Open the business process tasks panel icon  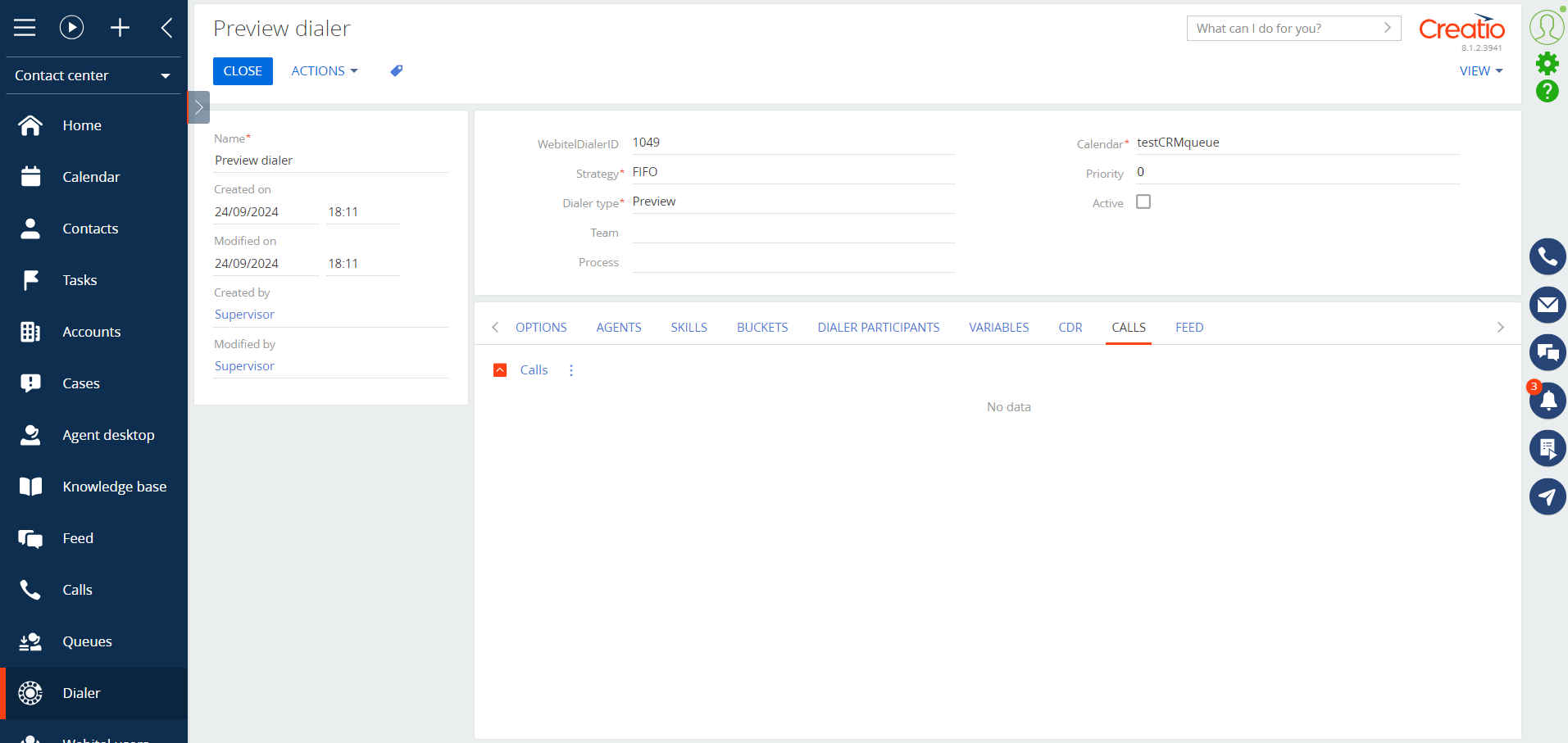pyautogui.click(x=1548, y=448)
